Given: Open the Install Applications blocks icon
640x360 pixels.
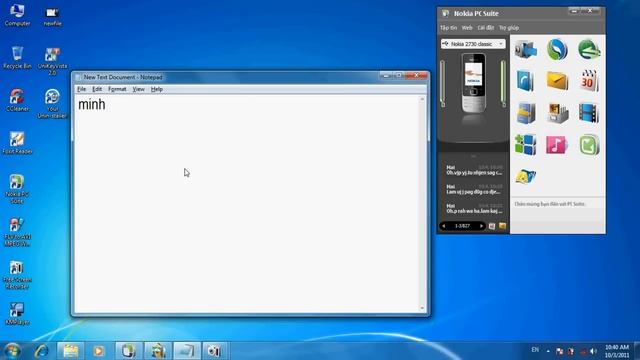Looking at the screenshot, I should [525, 144].
